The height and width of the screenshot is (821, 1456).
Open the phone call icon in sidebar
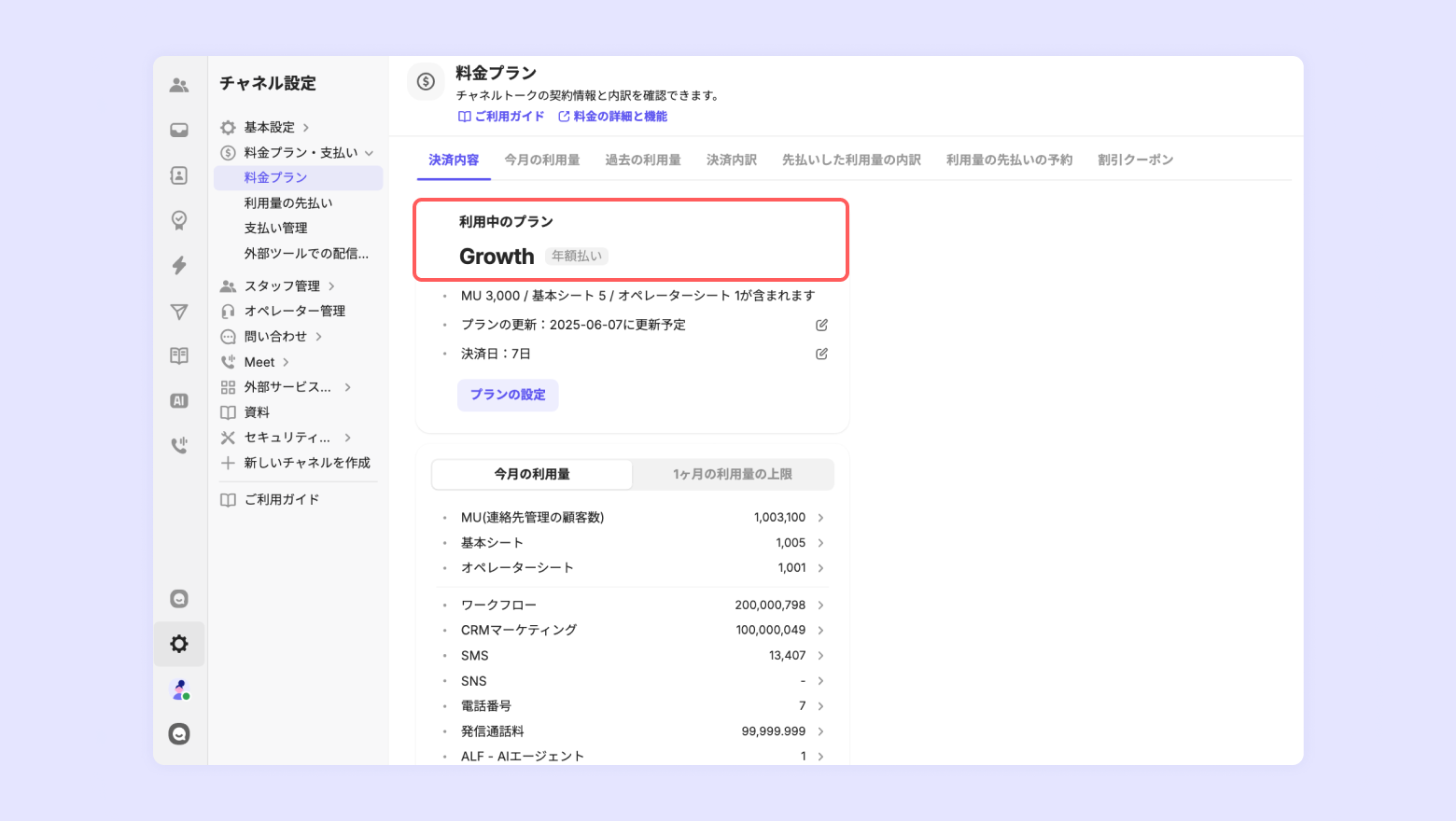[x=179, y=445]
